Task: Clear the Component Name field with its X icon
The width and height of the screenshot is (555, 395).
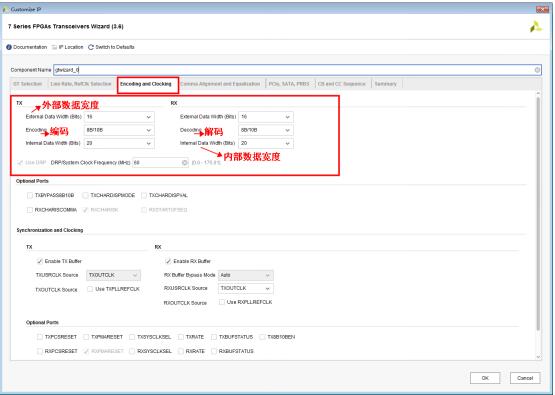Action: coord(537,70)
